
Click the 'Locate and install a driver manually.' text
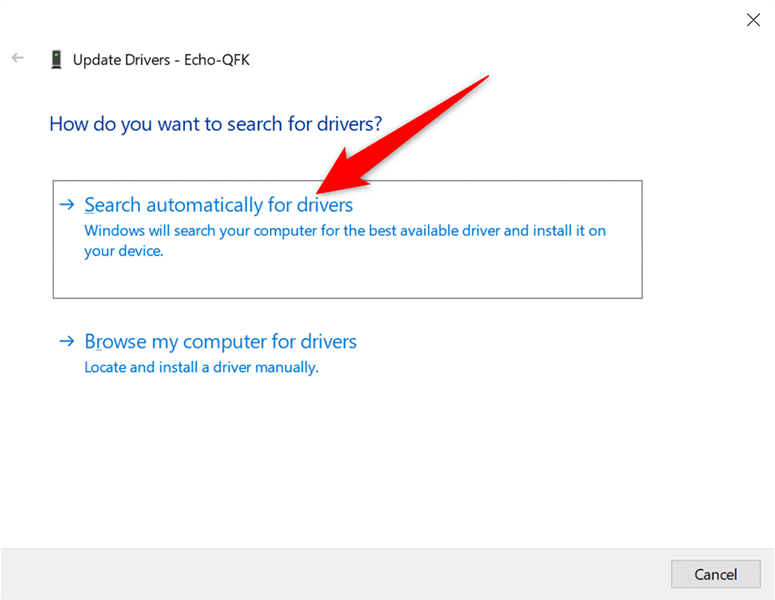click(201, 368)
